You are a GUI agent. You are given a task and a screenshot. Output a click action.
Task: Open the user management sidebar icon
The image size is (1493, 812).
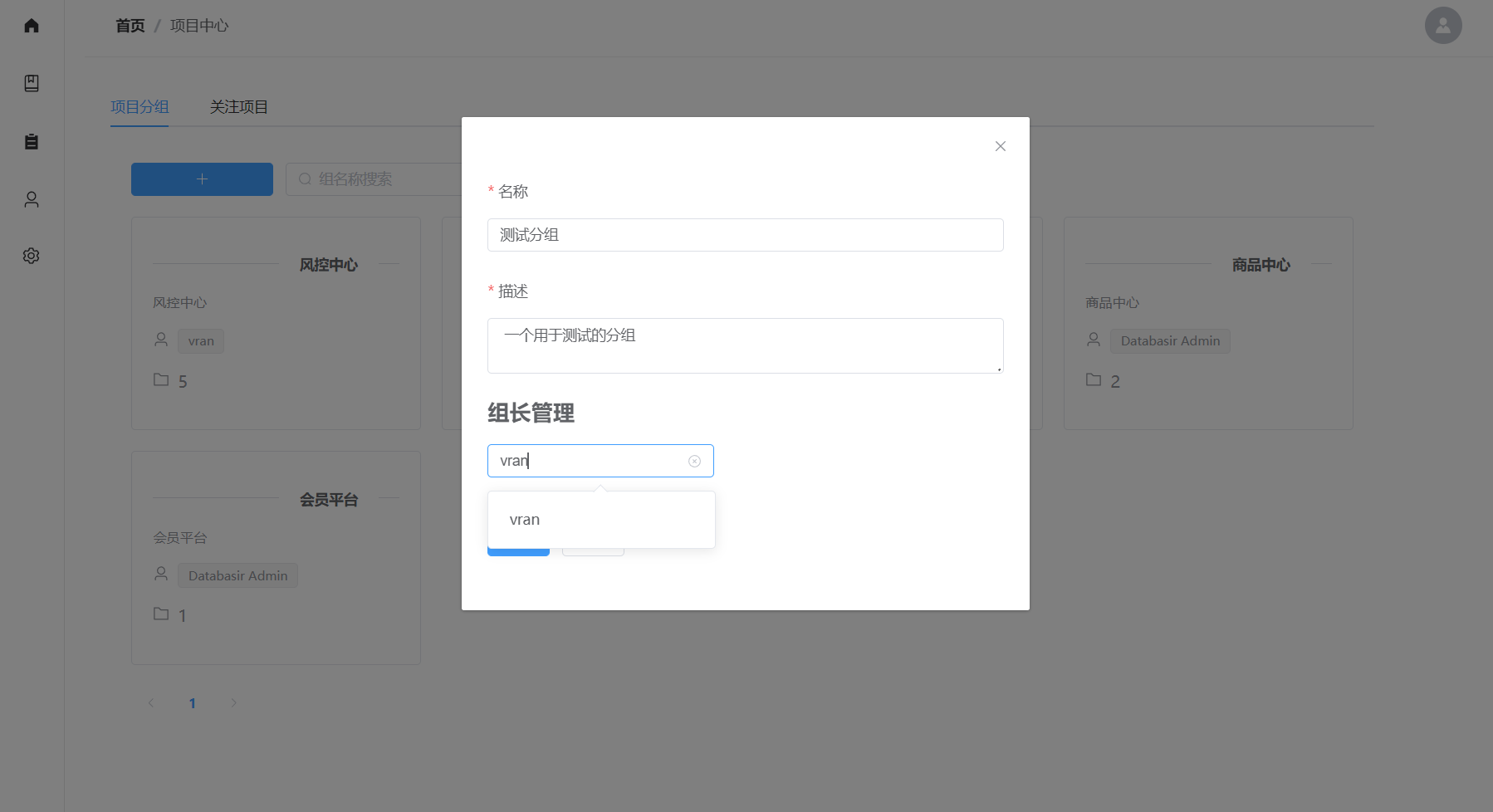pos(32,199)
